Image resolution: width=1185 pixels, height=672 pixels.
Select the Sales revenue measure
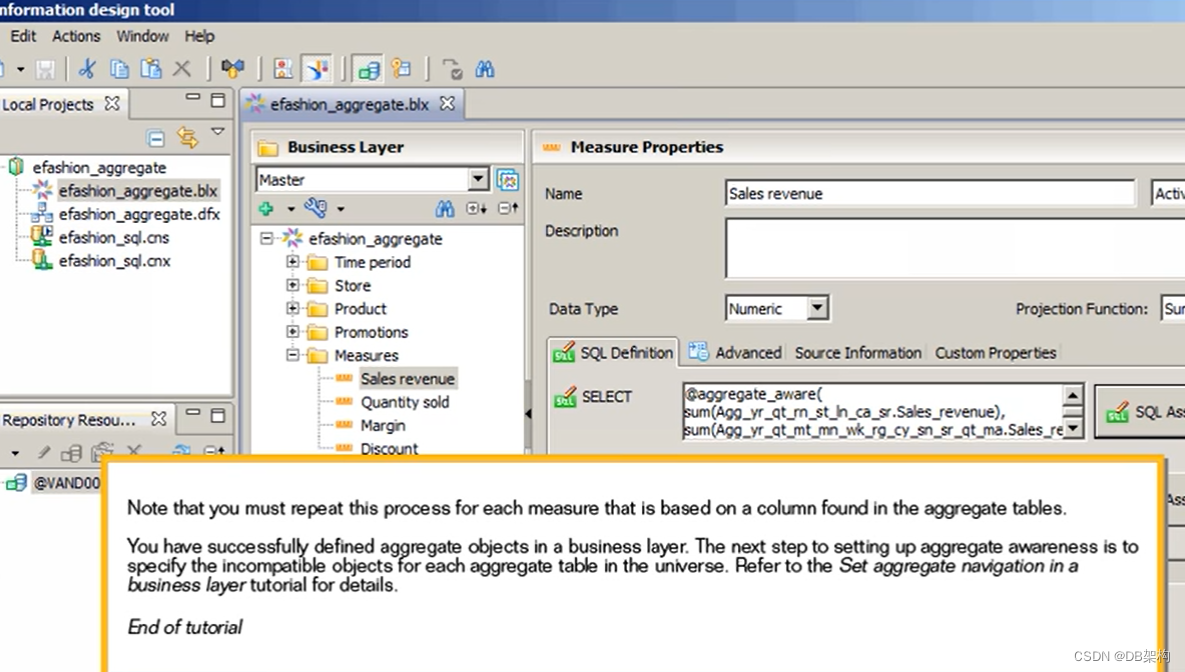pos(407,379)
